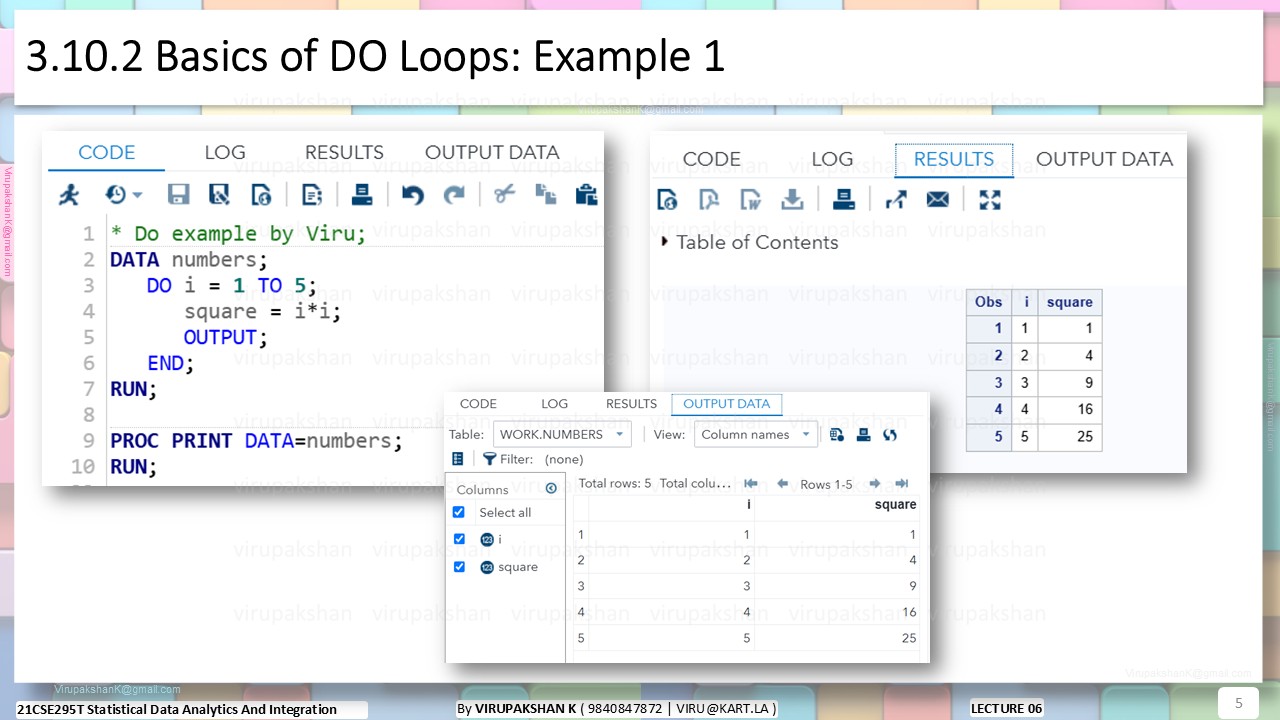Switch to the LOG tab in code panel

click(225, 152)
